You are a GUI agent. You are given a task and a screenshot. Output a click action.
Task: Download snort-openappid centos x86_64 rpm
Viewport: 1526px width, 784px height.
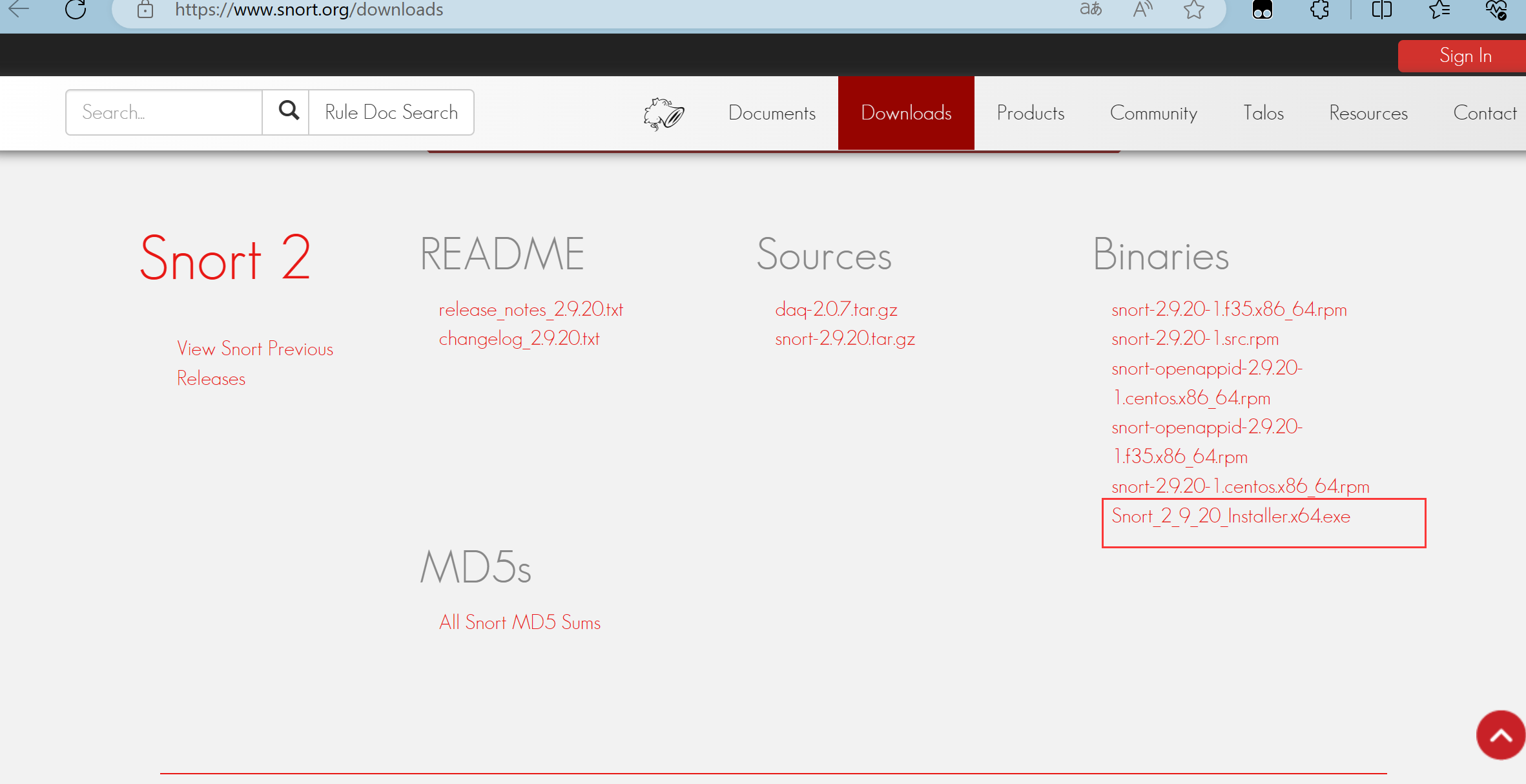click(1206, 383)
